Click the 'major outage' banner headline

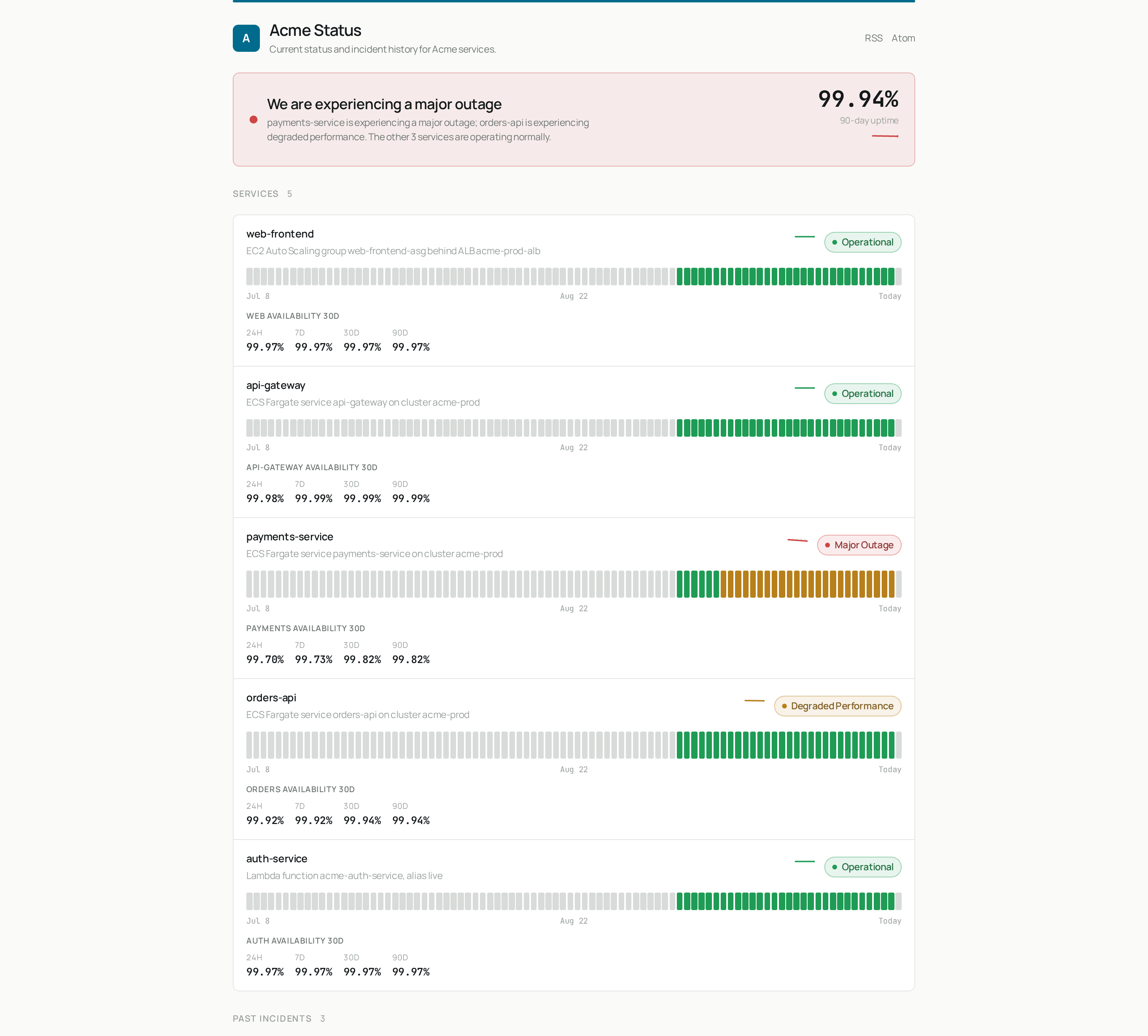coord(384,104)
